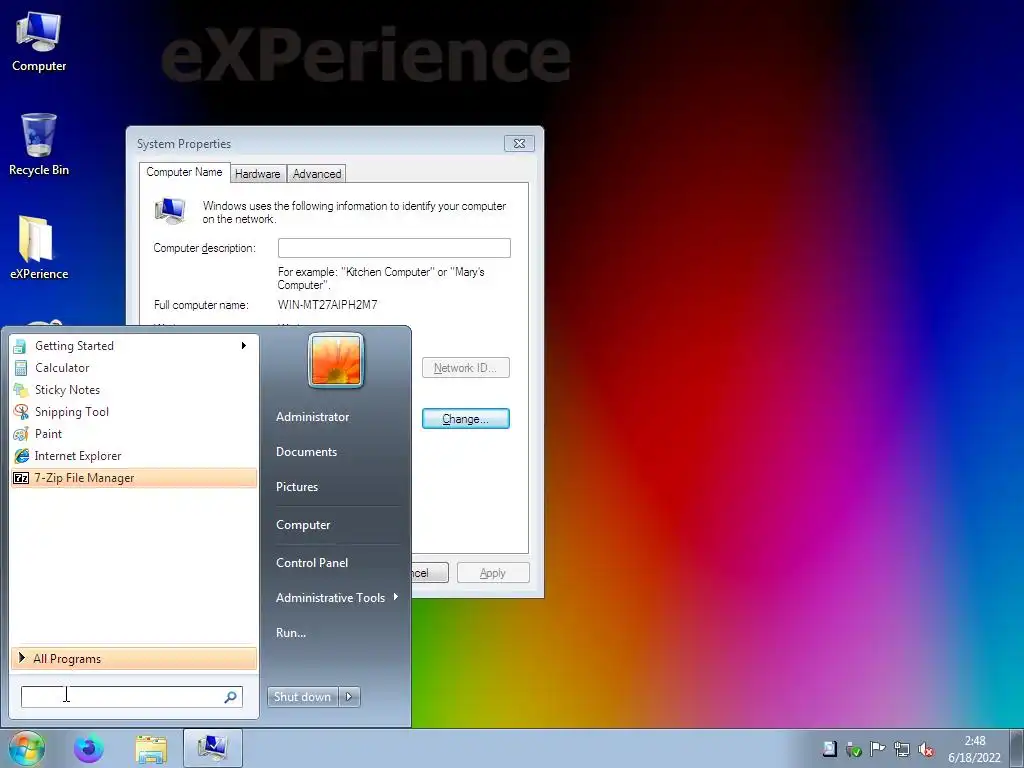Click the Apply button
Screen dimensions: 1024x768
pyautogui.click(x=493, y=573)
